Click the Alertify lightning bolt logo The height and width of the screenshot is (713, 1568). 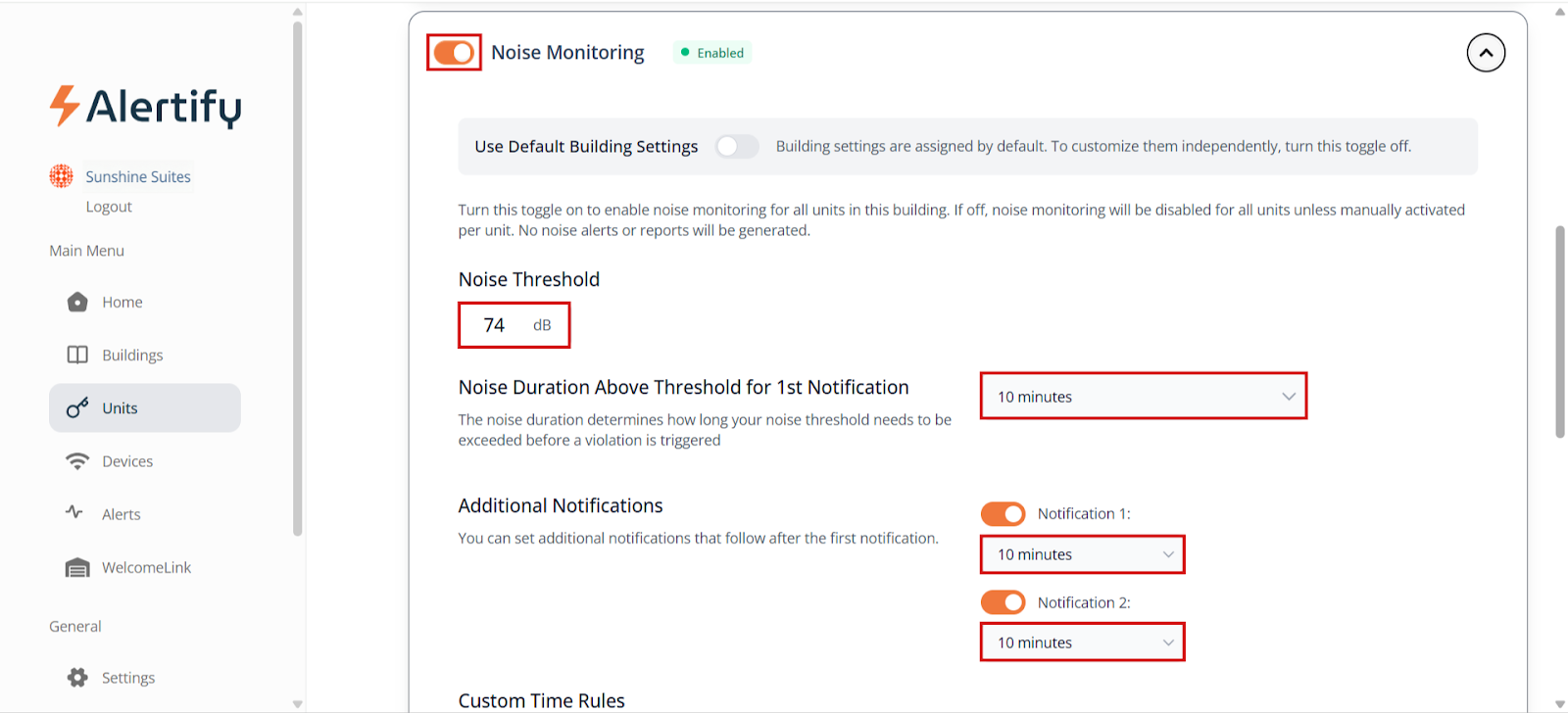point(65,106)
